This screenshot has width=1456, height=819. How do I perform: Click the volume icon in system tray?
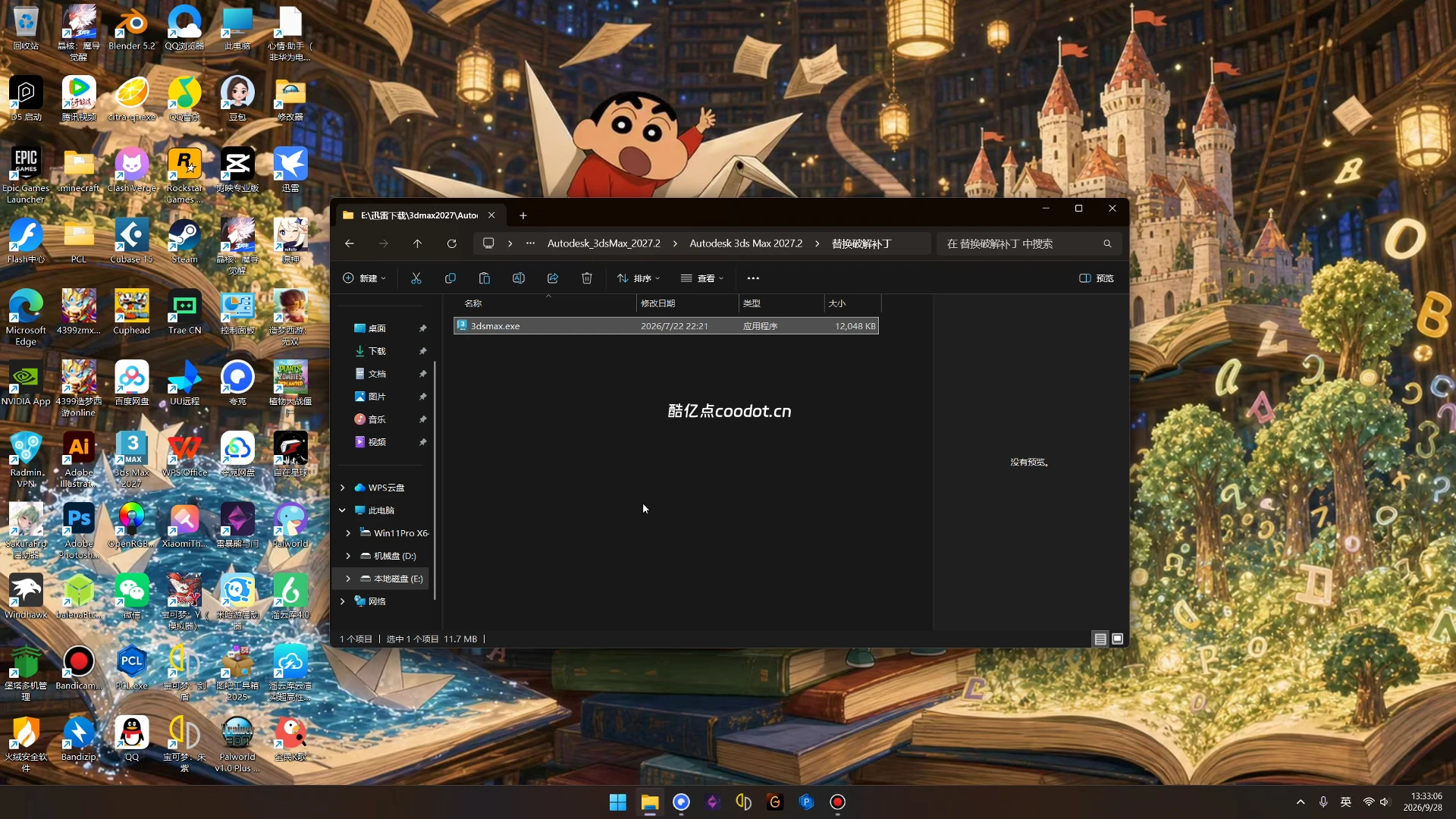point(1385,802)
